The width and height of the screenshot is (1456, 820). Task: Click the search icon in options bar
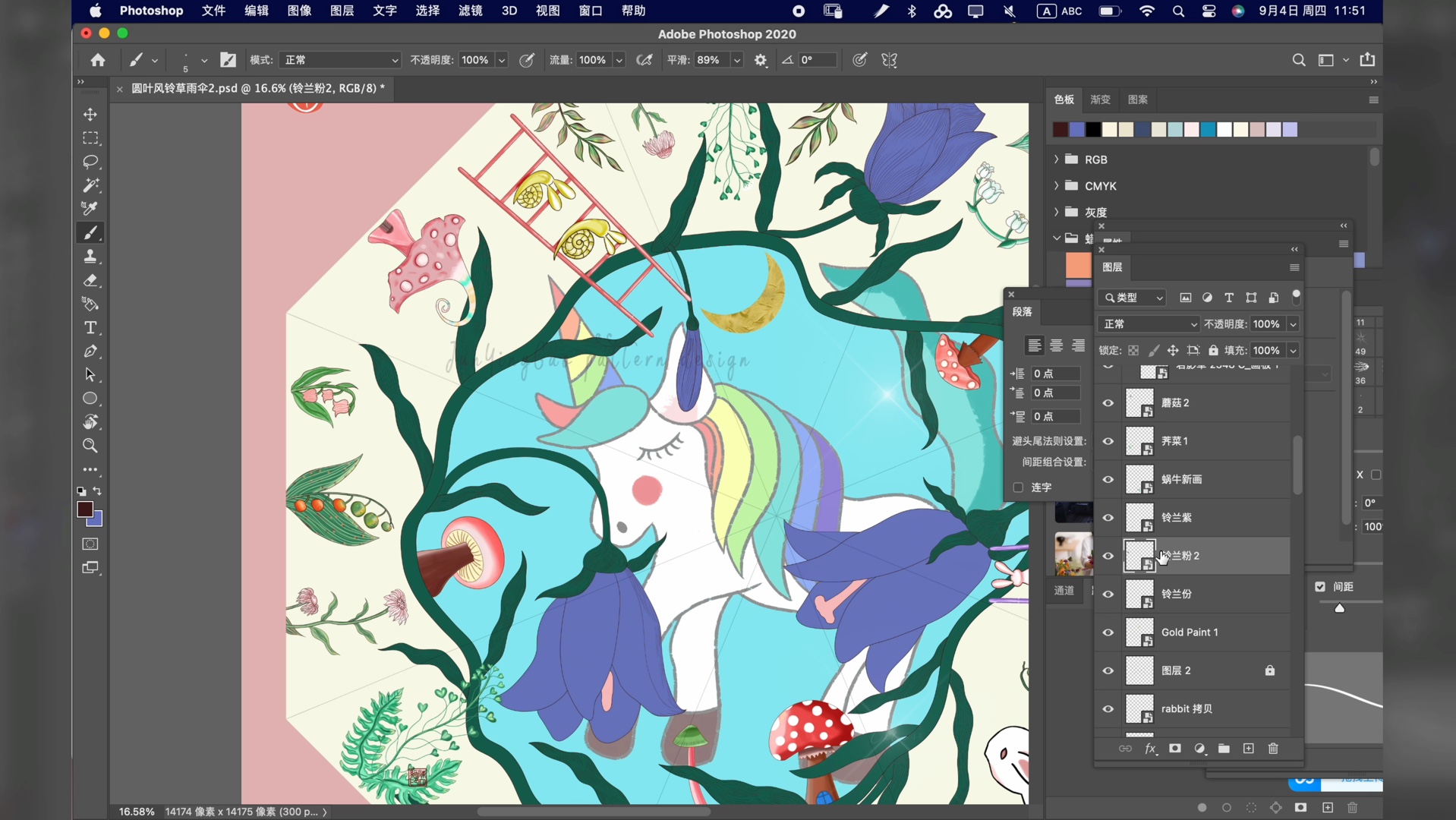coord(1299,60)
